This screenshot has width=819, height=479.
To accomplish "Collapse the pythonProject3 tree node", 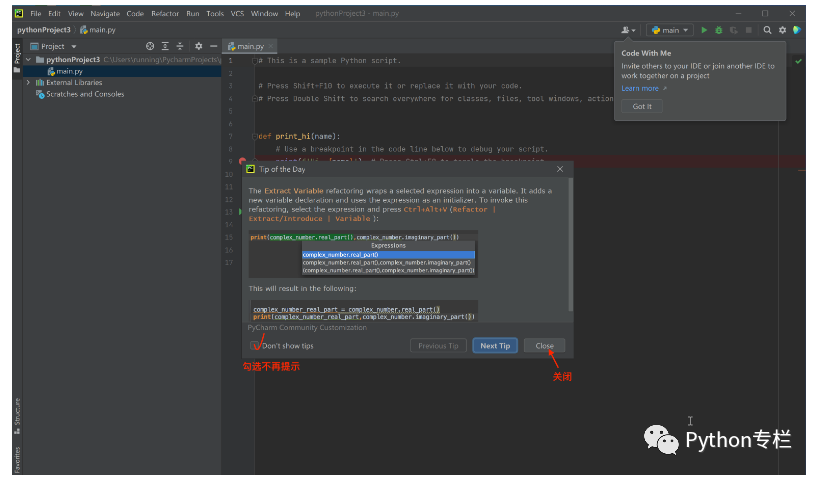I will (x=29, y=60).
